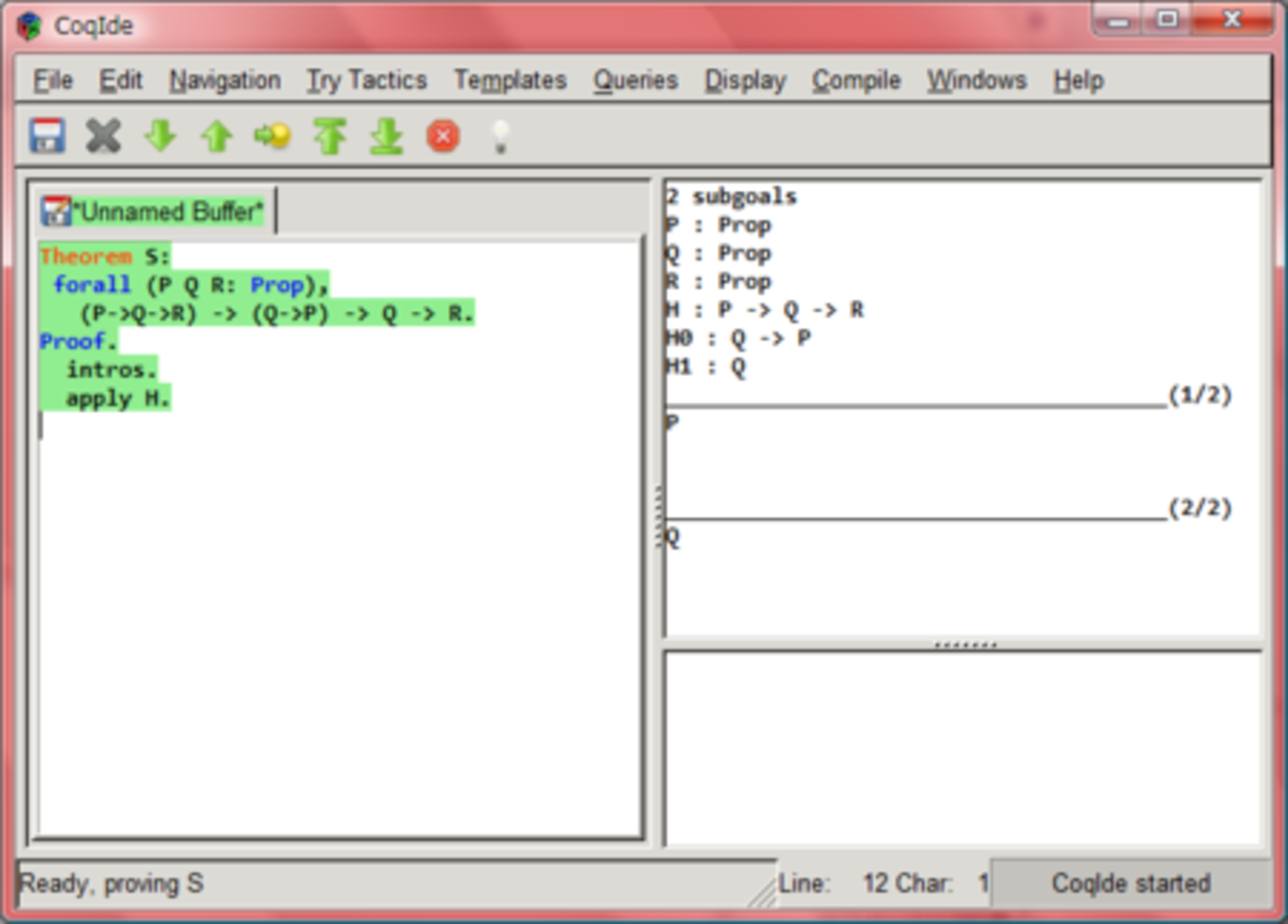Viewport: 1288px width, 924px height.
Task: Click the 'Ready, proving S' status text
Action: 111,883
